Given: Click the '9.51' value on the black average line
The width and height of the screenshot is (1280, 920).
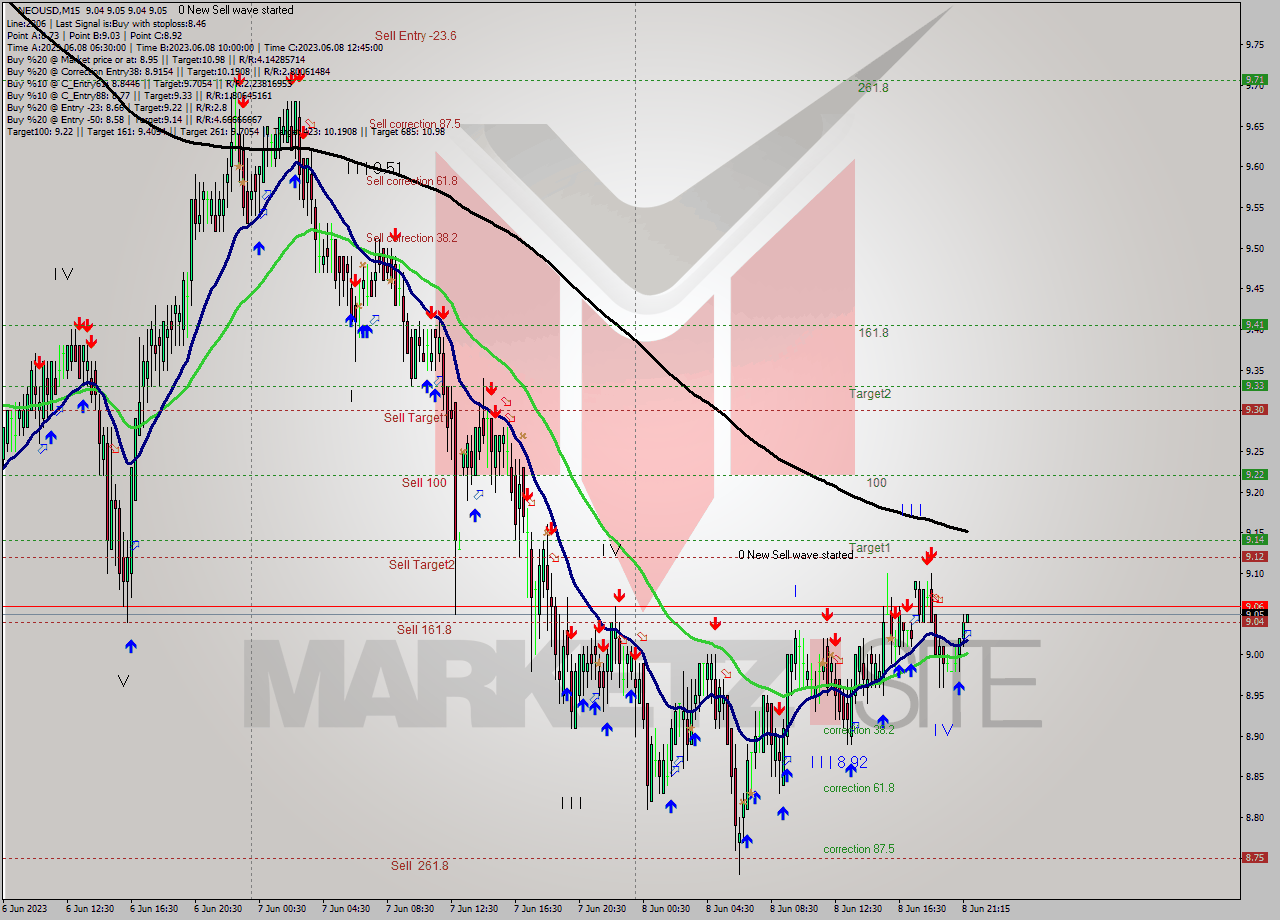Looking at the screenshot, I should [386, 168].
